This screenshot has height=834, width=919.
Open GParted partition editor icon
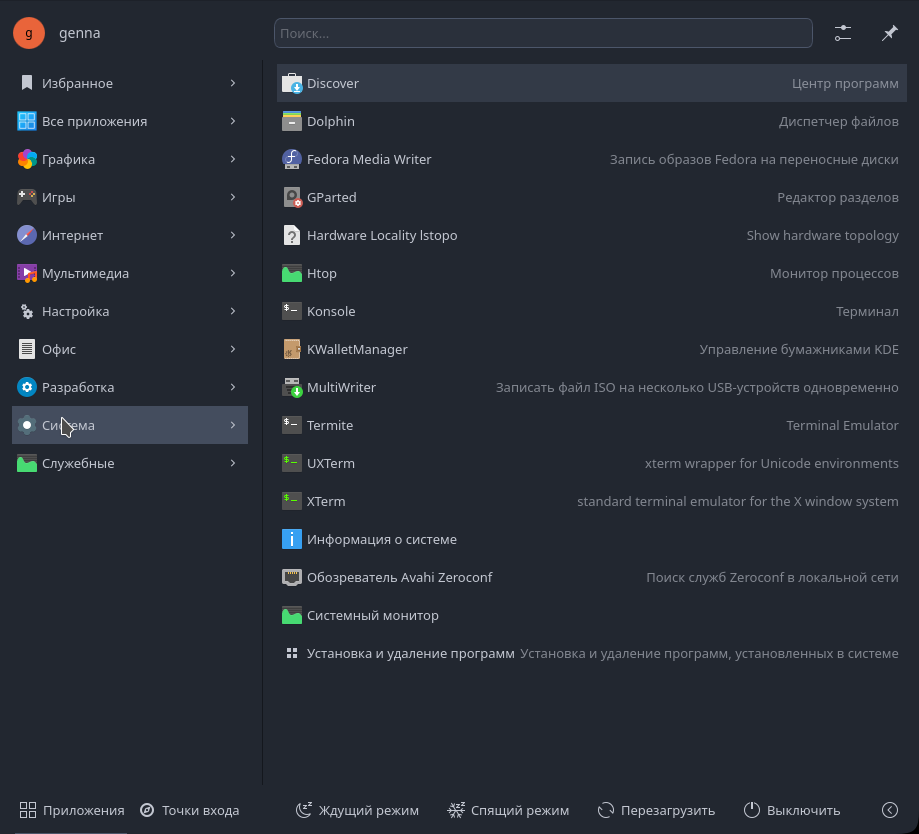(x=291, y=198)
